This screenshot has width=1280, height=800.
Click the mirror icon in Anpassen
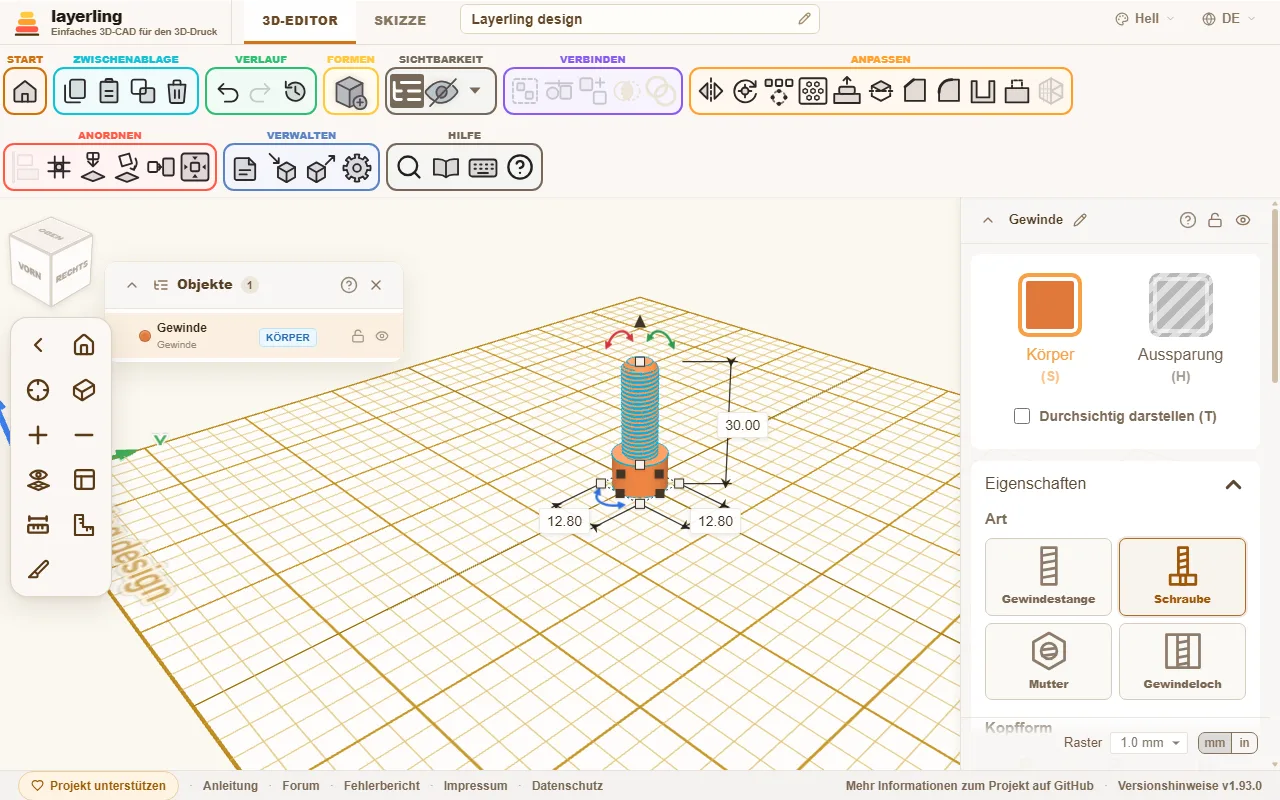(711, 91)
